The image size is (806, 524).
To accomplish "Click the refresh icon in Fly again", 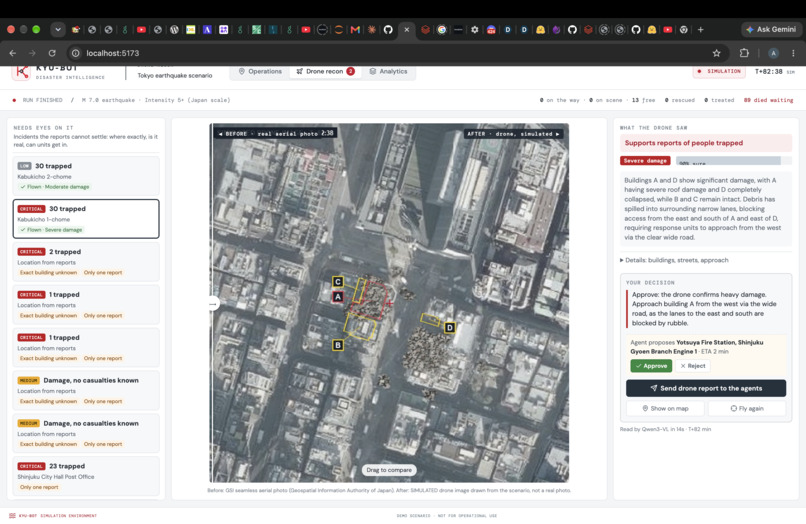I will (x=734, y=408).
